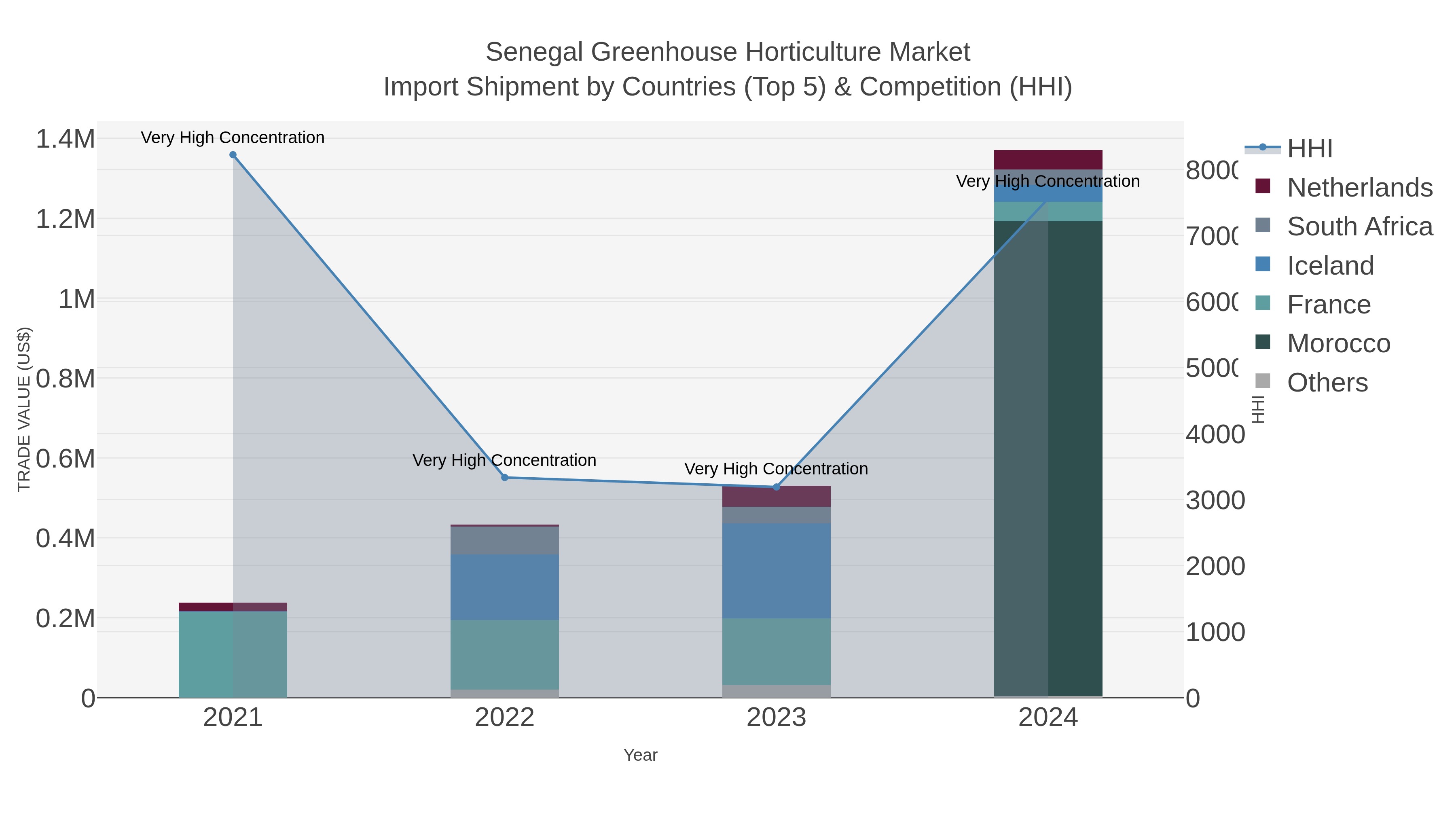Click the 2022 x-axis label

tap(505, 718)
